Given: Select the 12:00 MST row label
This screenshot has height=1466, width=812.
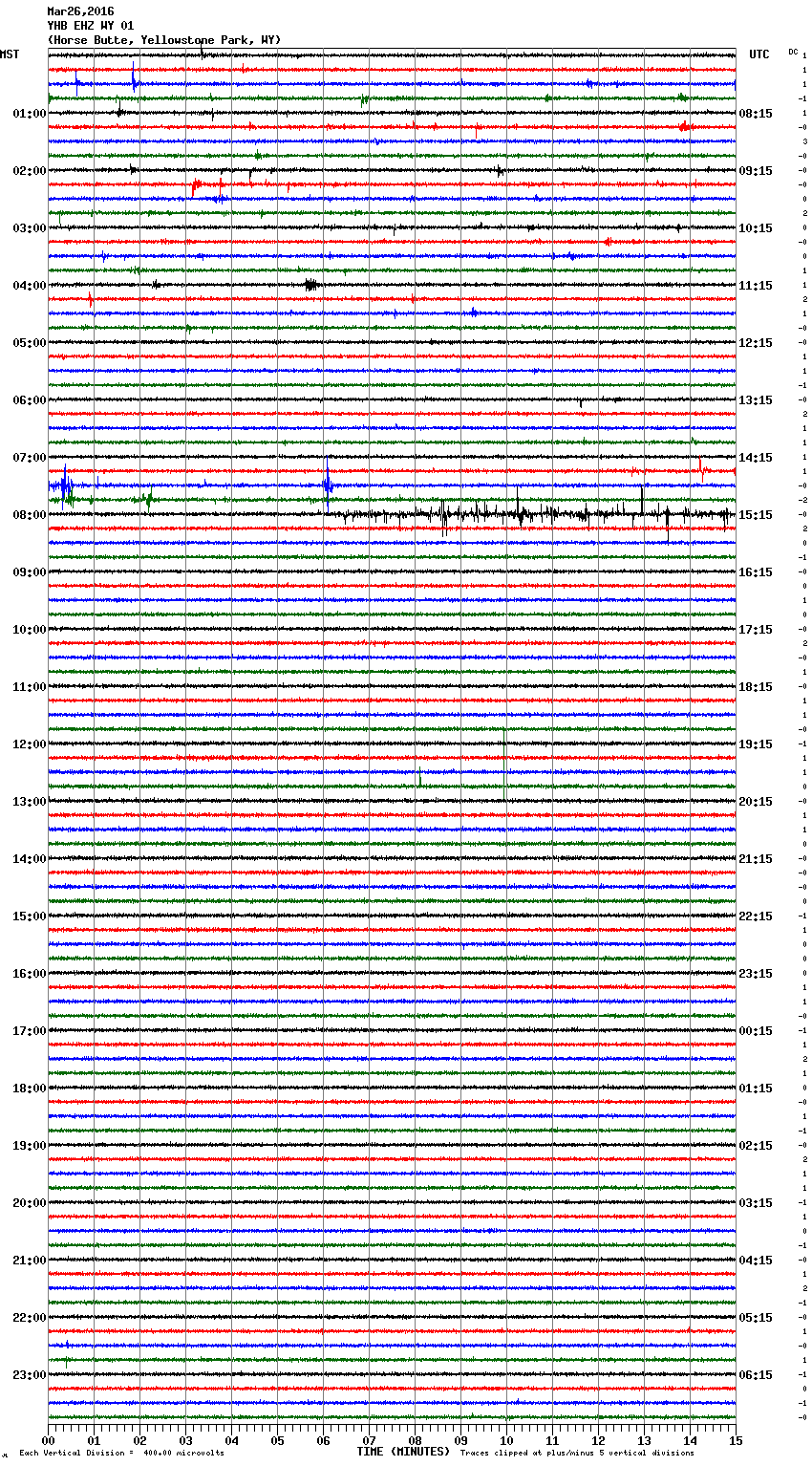Looking at the screenshot, I should (30, 744).
